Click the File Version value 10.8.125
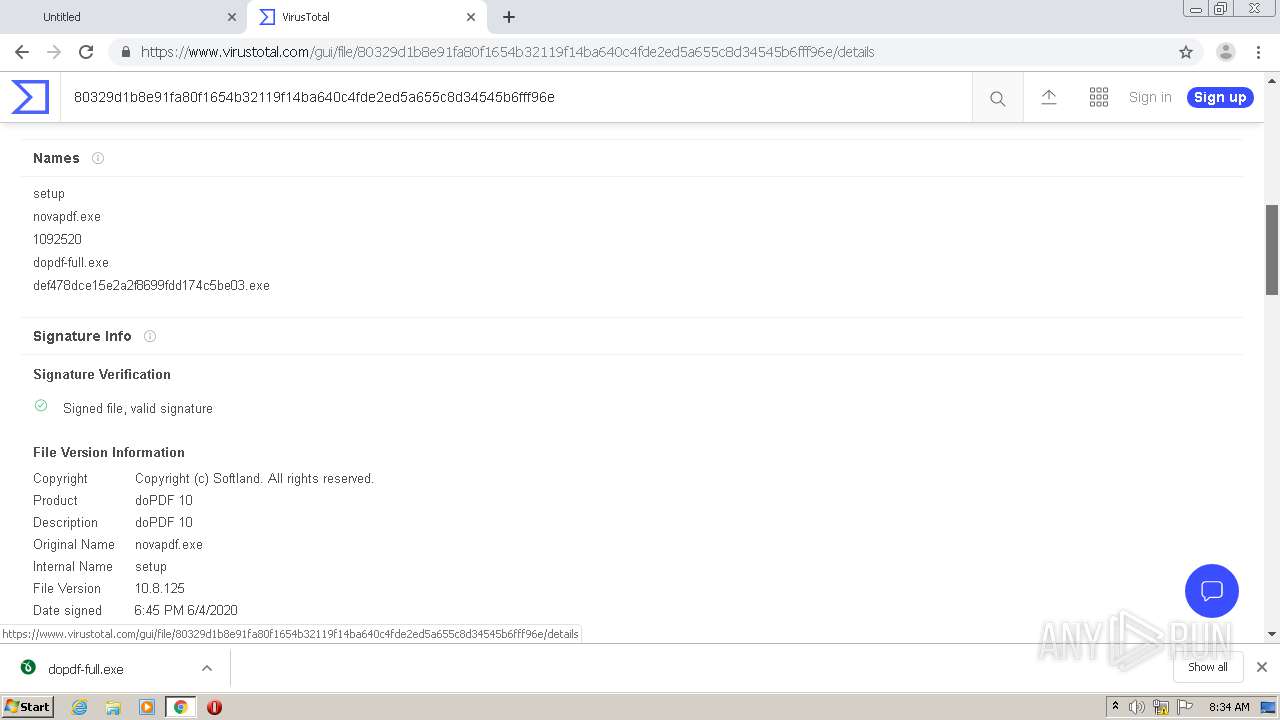The image size is (1280, 720). [160, 588]
